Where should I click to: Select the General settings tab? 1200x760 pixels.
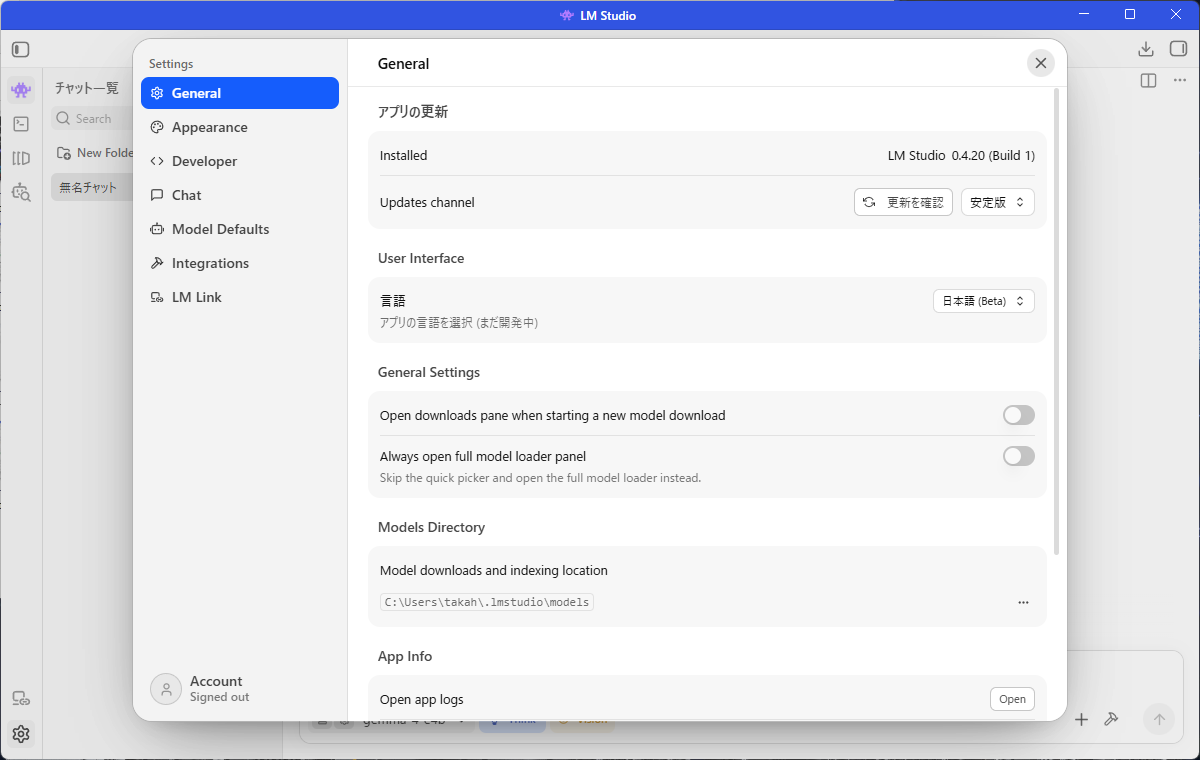click(240, 93)
